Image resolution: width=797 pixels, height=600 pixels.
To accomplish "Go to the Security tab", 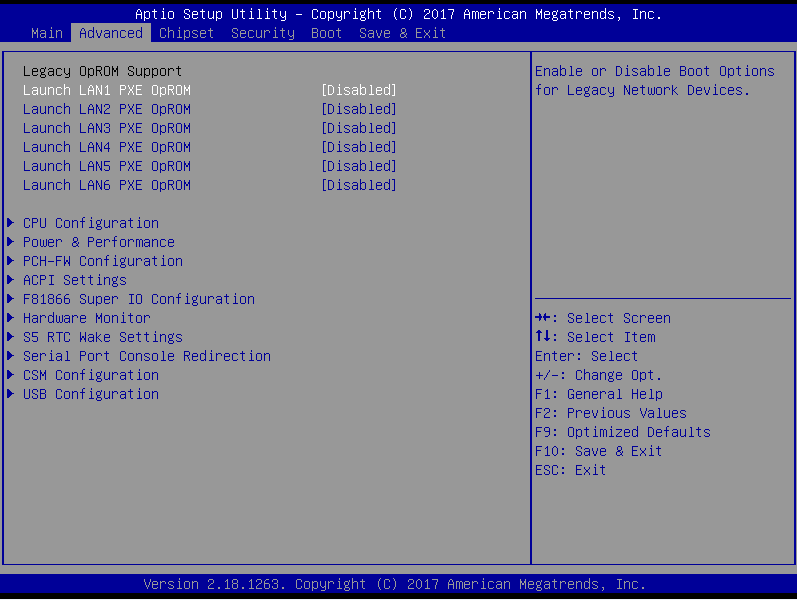I will pos(262,33).
